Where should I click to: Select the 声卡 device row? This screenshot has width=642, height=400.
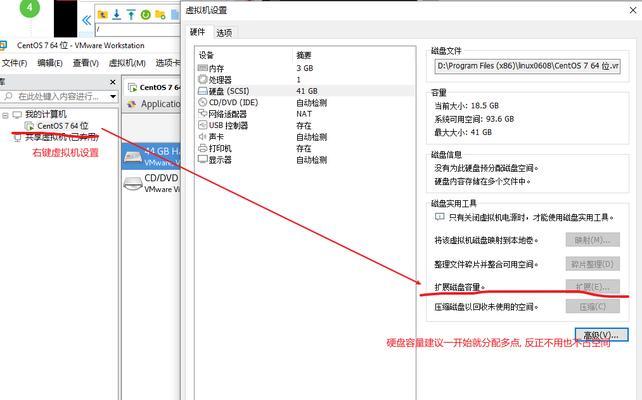click(305, 137)
